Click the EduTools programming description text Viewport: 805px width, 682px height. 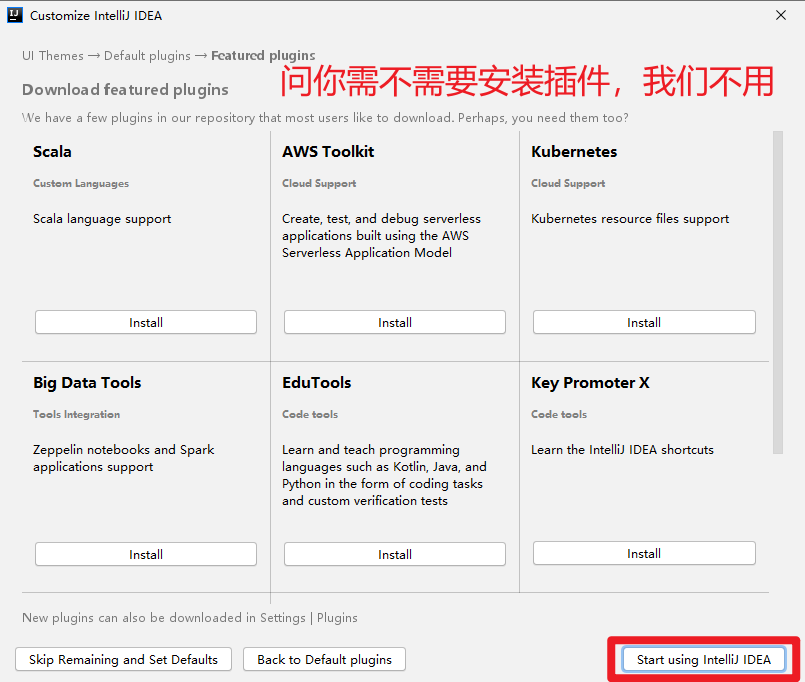tap(384, 475)
